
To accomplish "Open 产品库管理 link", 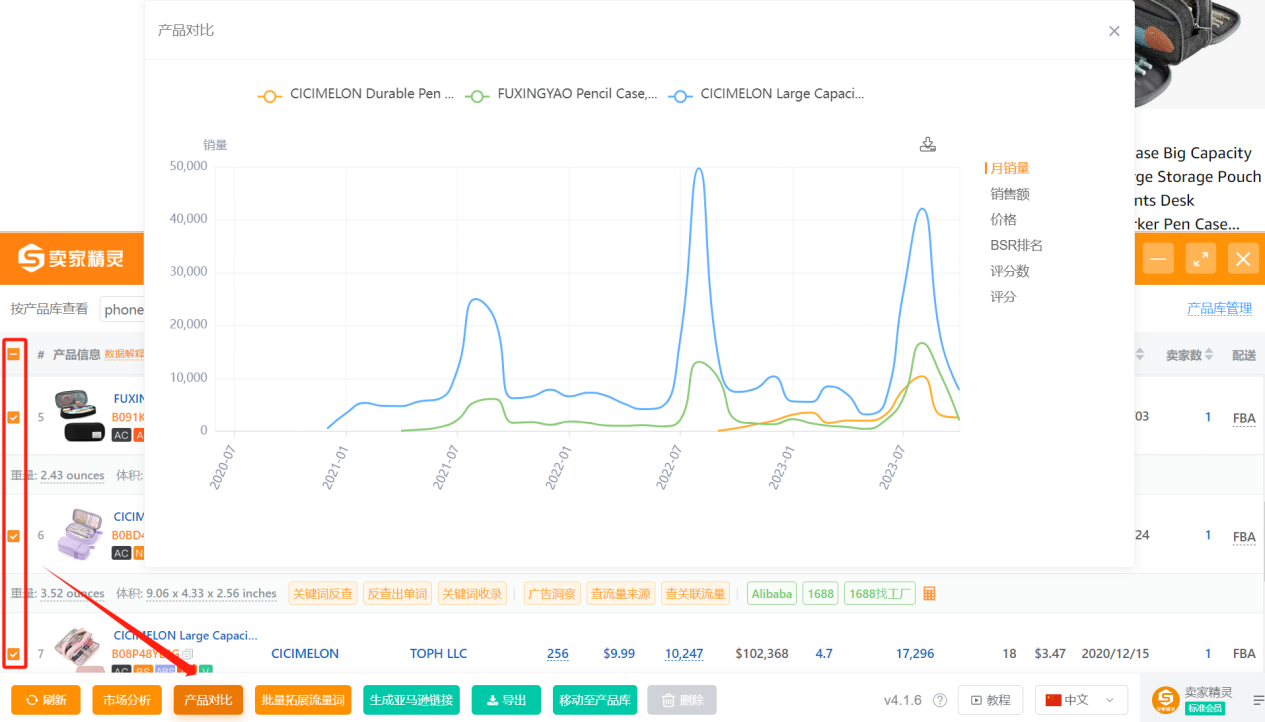I will [1219, 309].
